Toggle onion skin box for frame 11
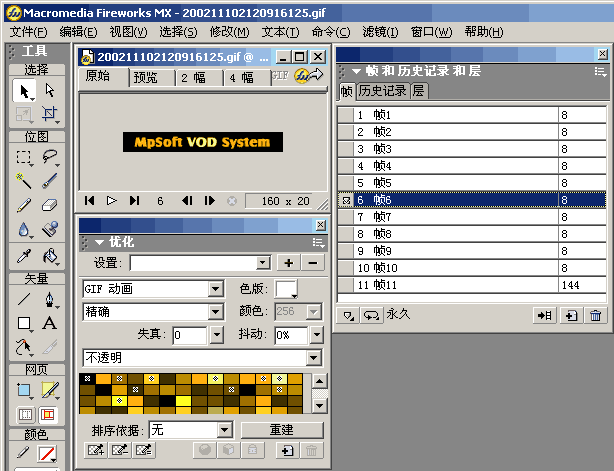Viewport: 614px width, 471px height. point(346,285)
